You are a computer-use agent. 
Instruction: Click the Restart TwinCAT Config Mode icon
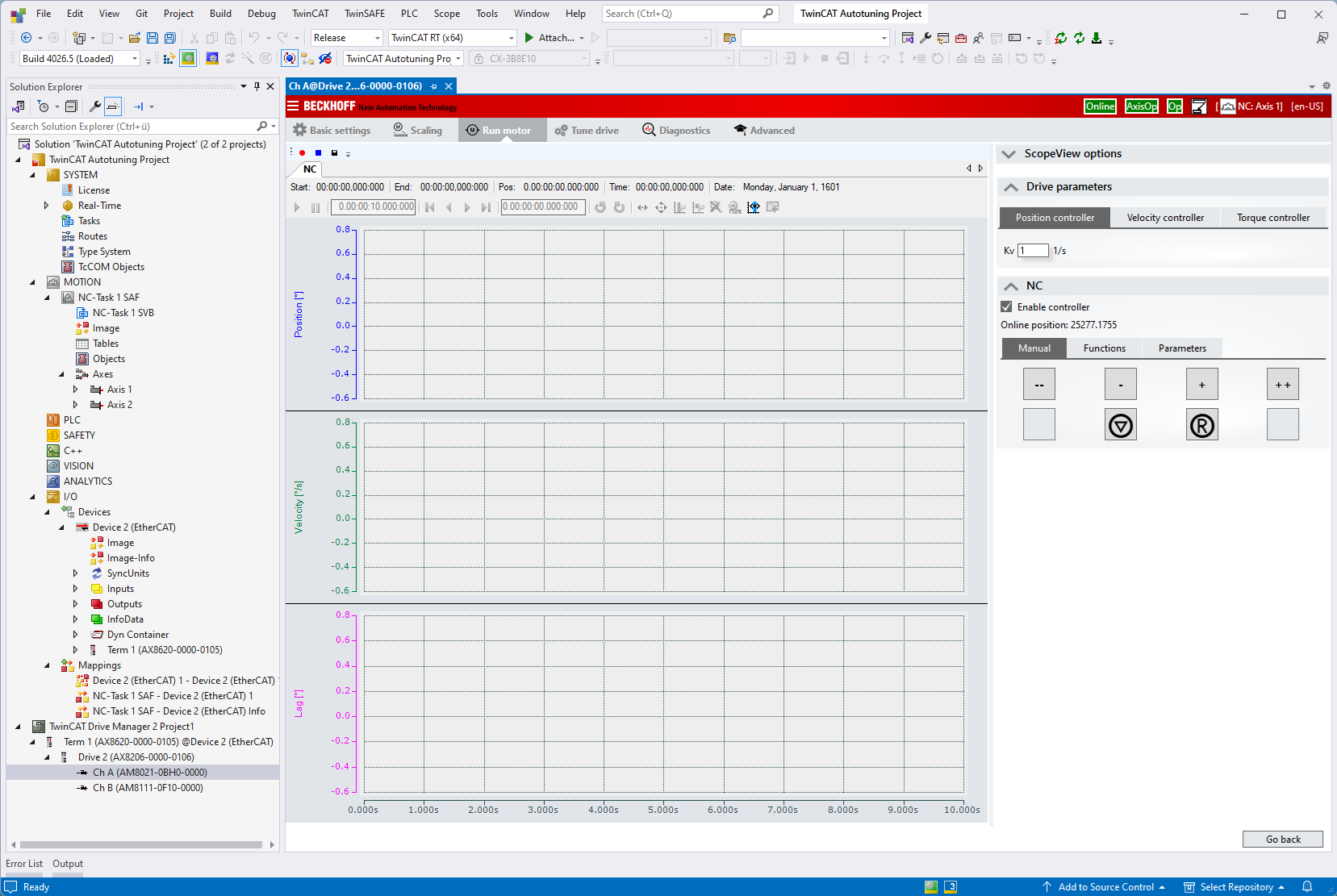coord(212,59)
